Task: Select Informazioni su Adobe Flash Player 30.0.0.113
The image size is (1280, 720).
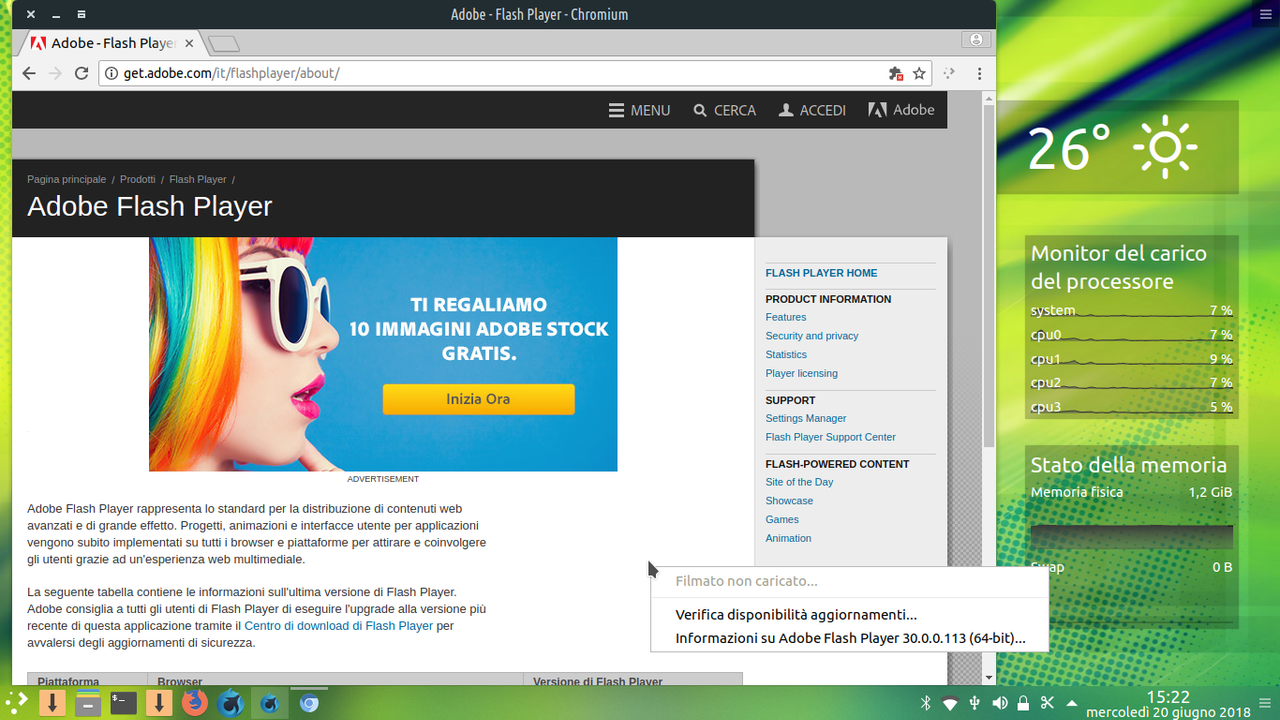Action: pos(849,638)
